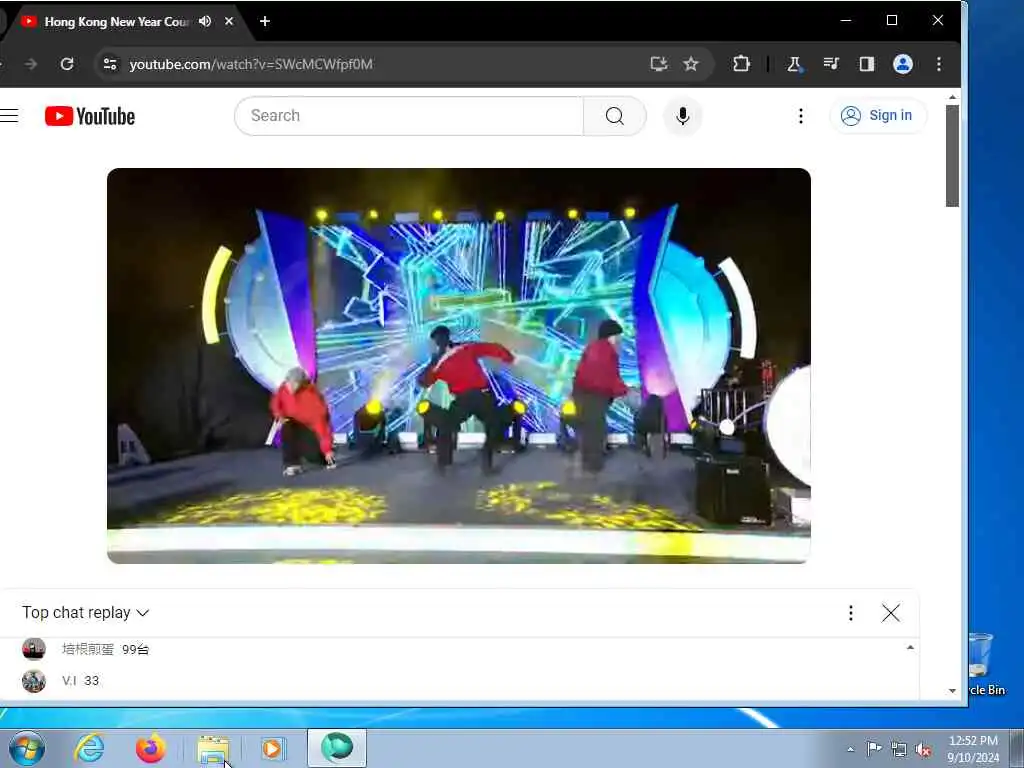The height and width of the screenshot is (768, 1024).
Task: Focus the YouTube Search field
Action: click(x=409, y=116)
